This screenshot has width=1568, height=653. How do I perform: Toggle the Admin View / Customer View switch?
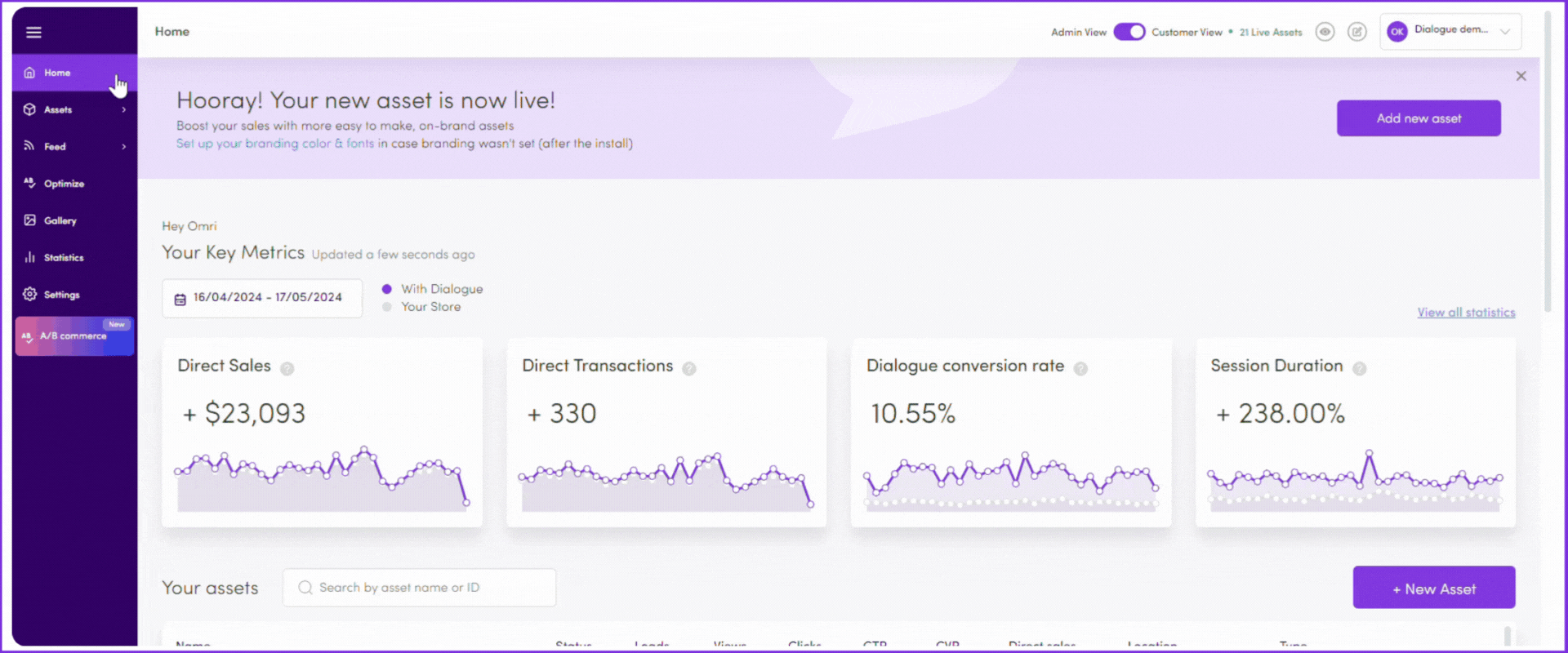1129,32
